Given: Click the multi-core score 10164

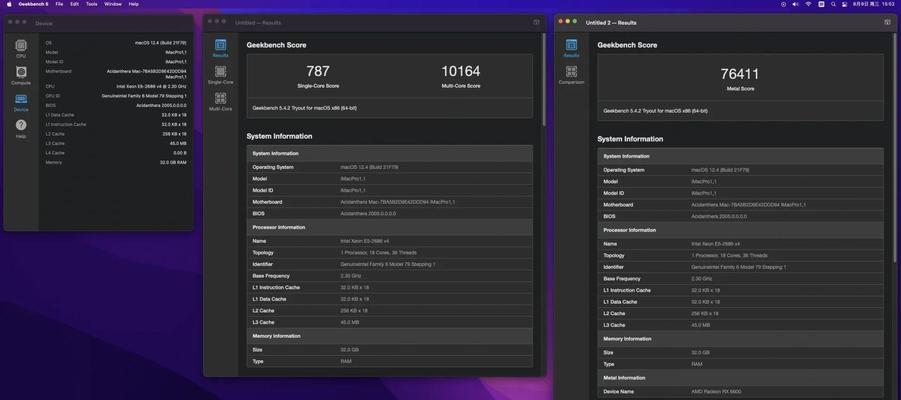Looking at the screenshot, I should 460,71.
